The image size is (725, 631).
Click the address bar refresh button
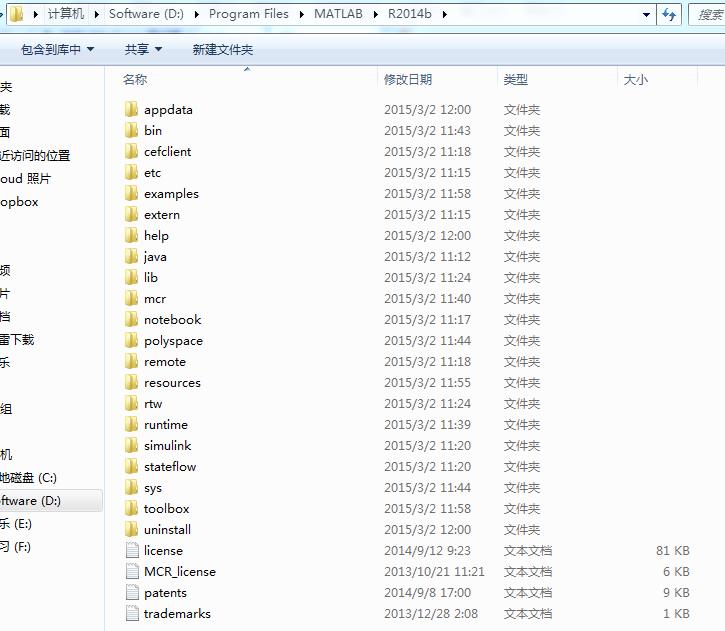pos(669,14)
